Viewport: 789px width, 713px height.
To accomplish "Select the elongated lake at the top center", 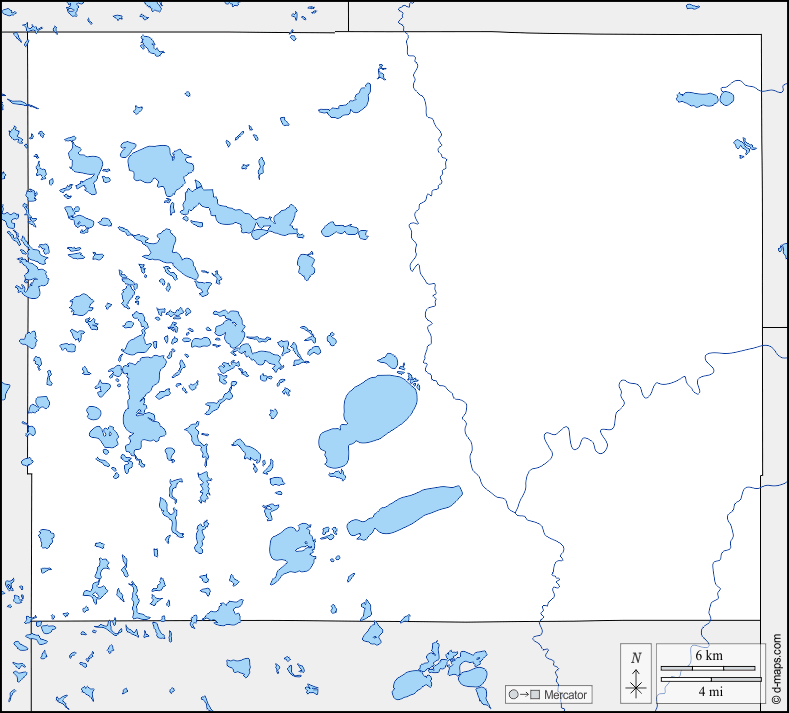I will click(347, 101).
